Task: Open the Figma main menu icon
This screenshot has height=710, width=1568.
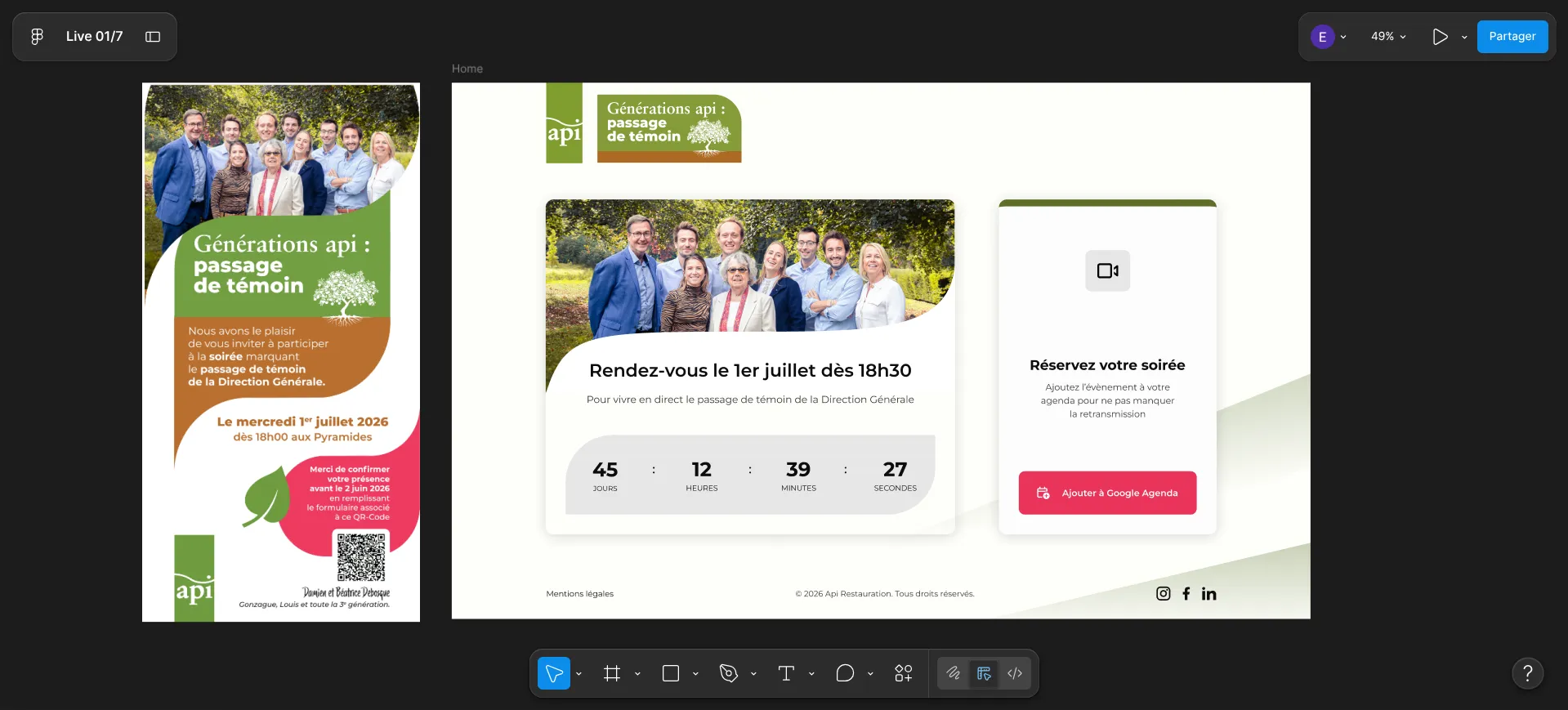Action: pyautogui.click(x=37, y=37)
